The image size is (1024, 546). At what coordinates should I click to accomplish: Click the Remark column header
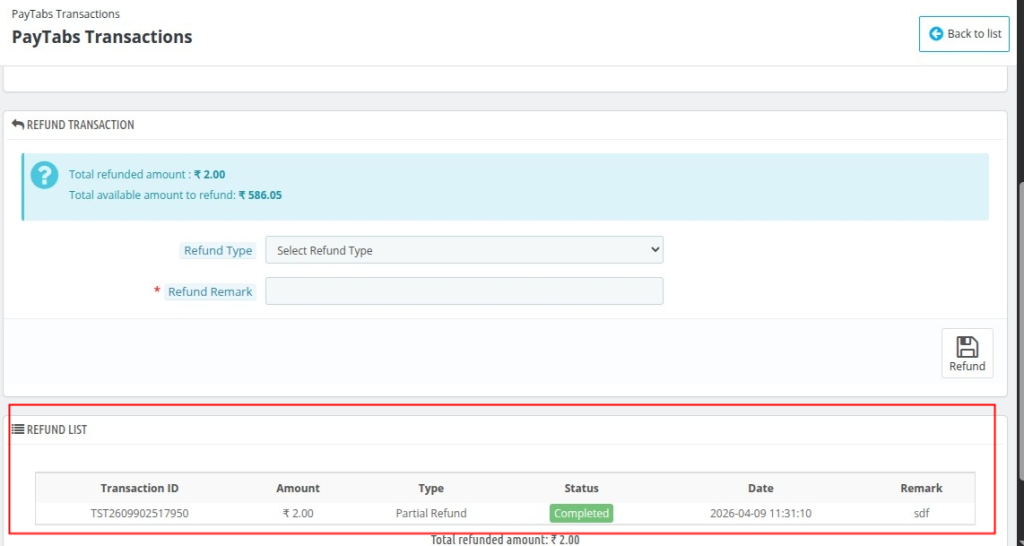coord(921,489)
